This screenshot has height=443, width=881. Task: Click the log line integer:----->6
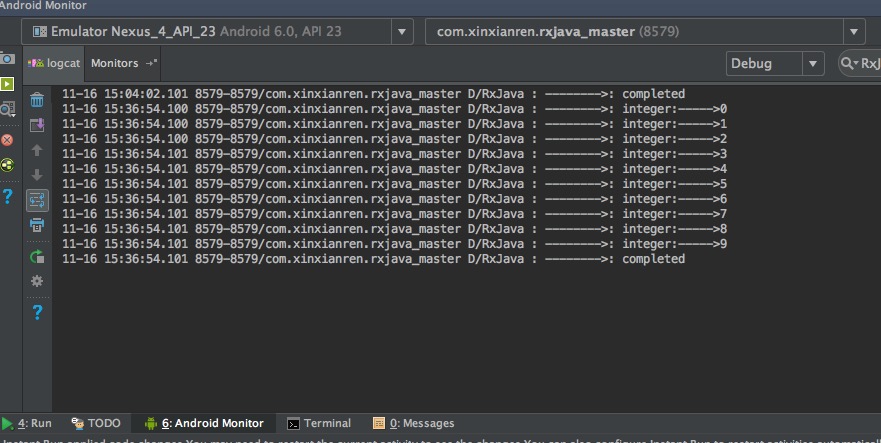point(394,199)
